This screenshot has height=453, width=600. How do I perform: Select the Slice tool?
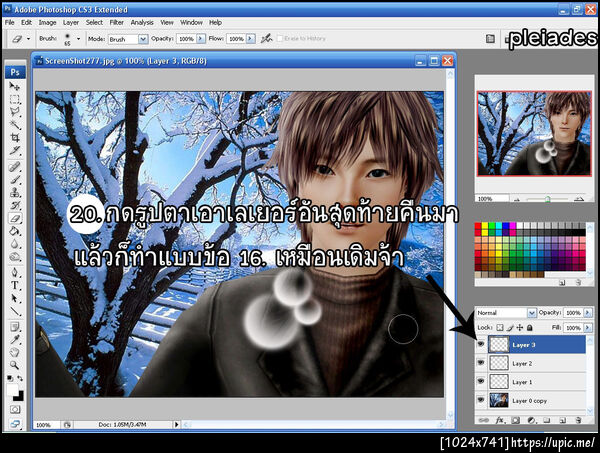coord(15,150)
